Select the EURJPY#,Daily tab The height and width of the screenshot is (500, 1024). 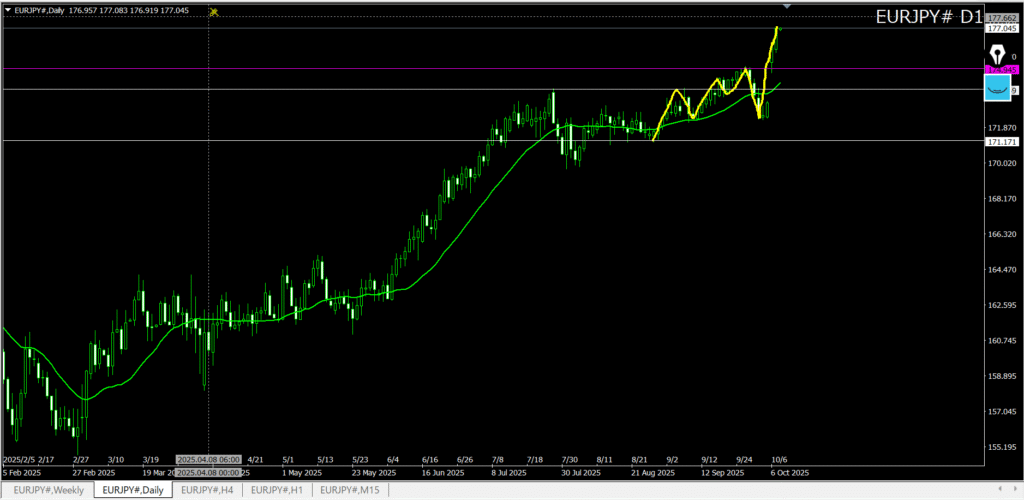[134, 489]
